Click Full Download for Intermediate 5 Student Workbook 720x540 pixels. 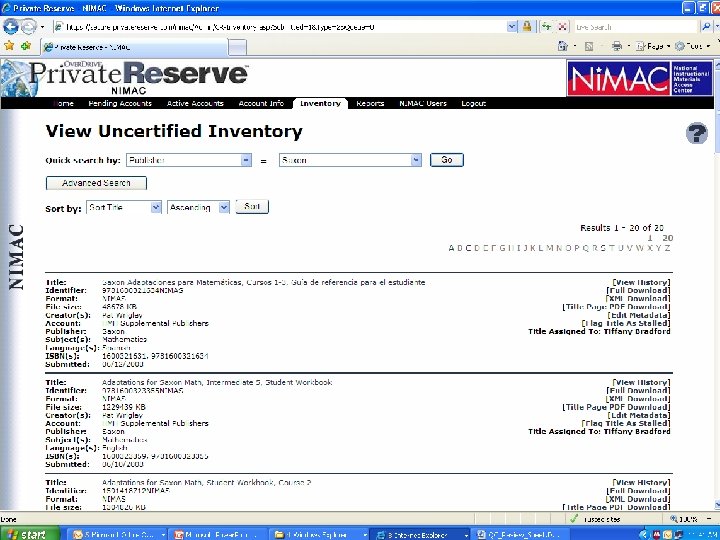click(638, 391)
